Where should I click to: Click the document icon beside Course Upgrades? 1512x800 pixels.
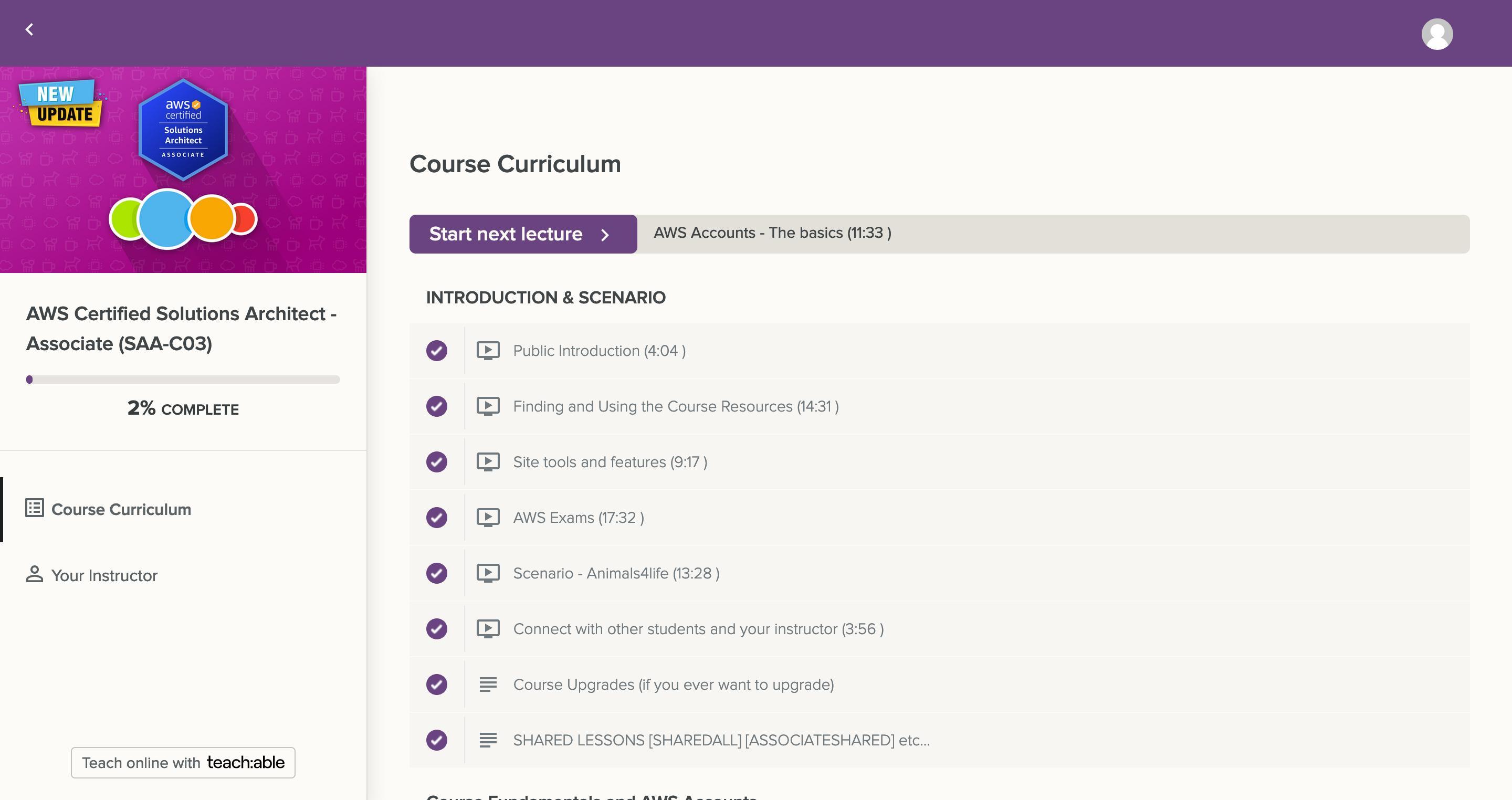click(x=488, y=685)
